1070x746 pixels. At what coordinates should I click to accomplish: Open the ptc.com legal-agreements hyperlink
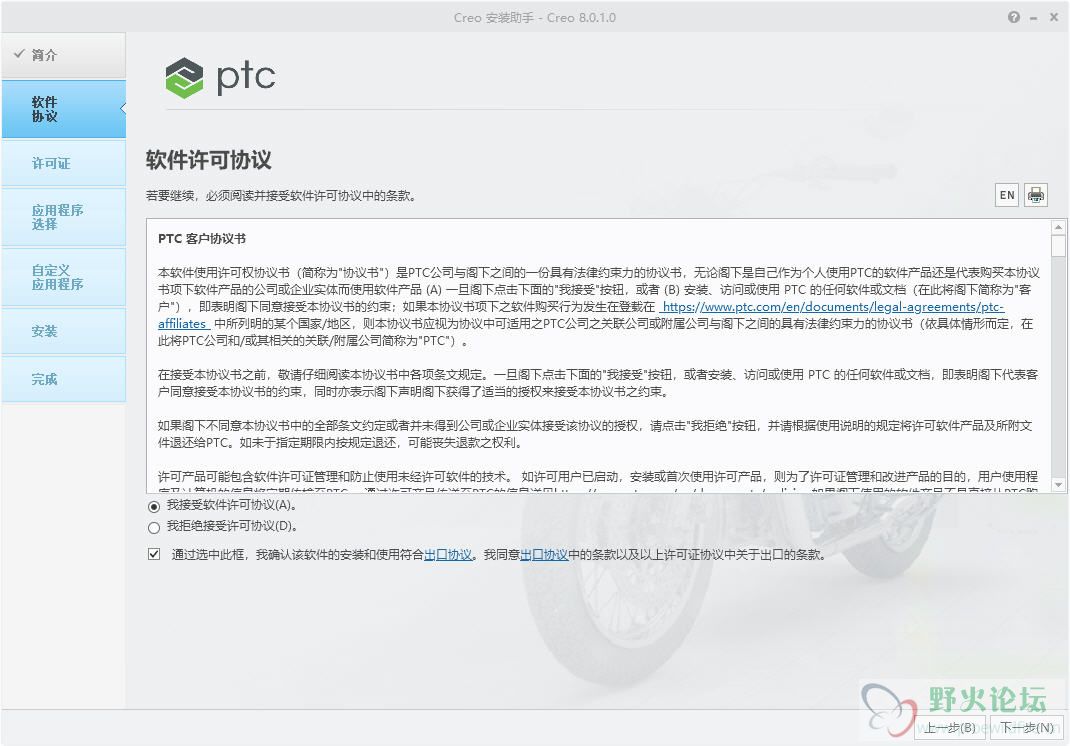[x=833, y=307]
